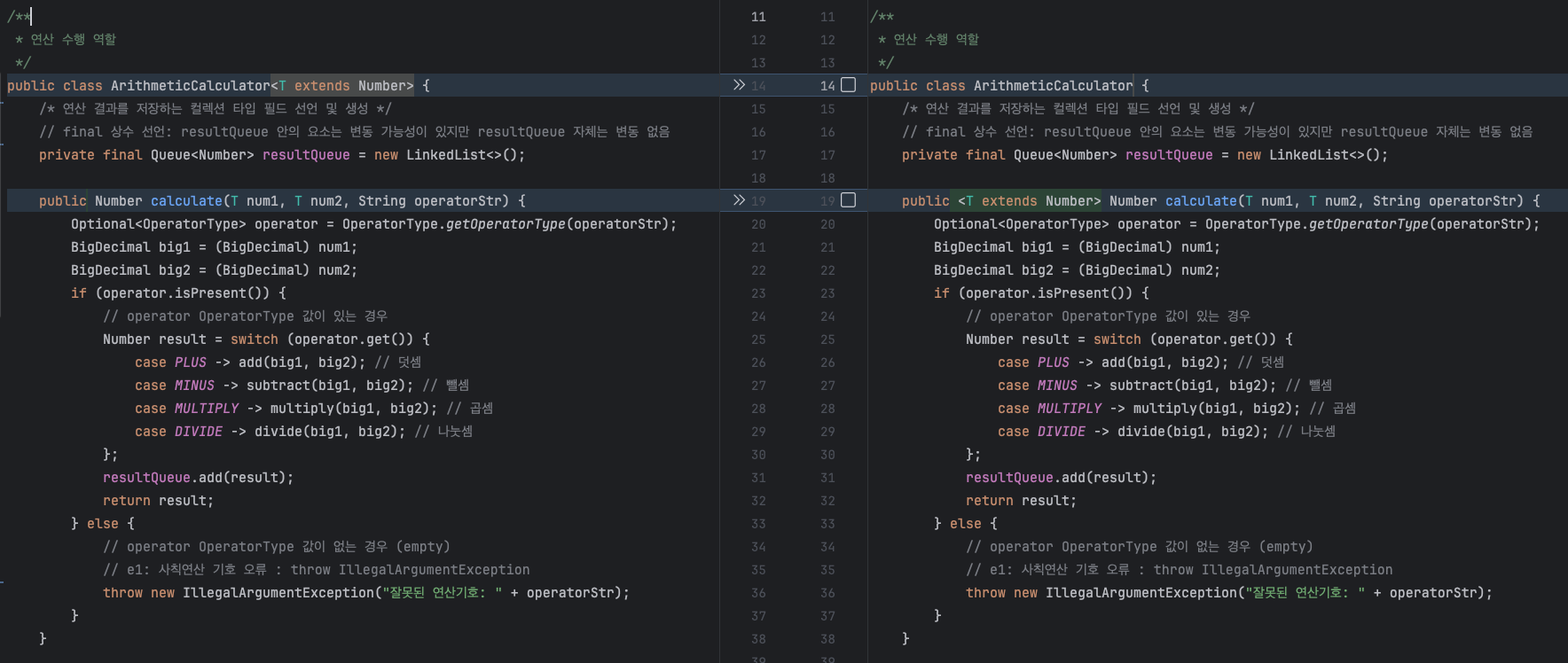Click 'getOperatorType' call in the left pane
The height and width of the screenshot is (663, 1568).
(x=506, y=224)
